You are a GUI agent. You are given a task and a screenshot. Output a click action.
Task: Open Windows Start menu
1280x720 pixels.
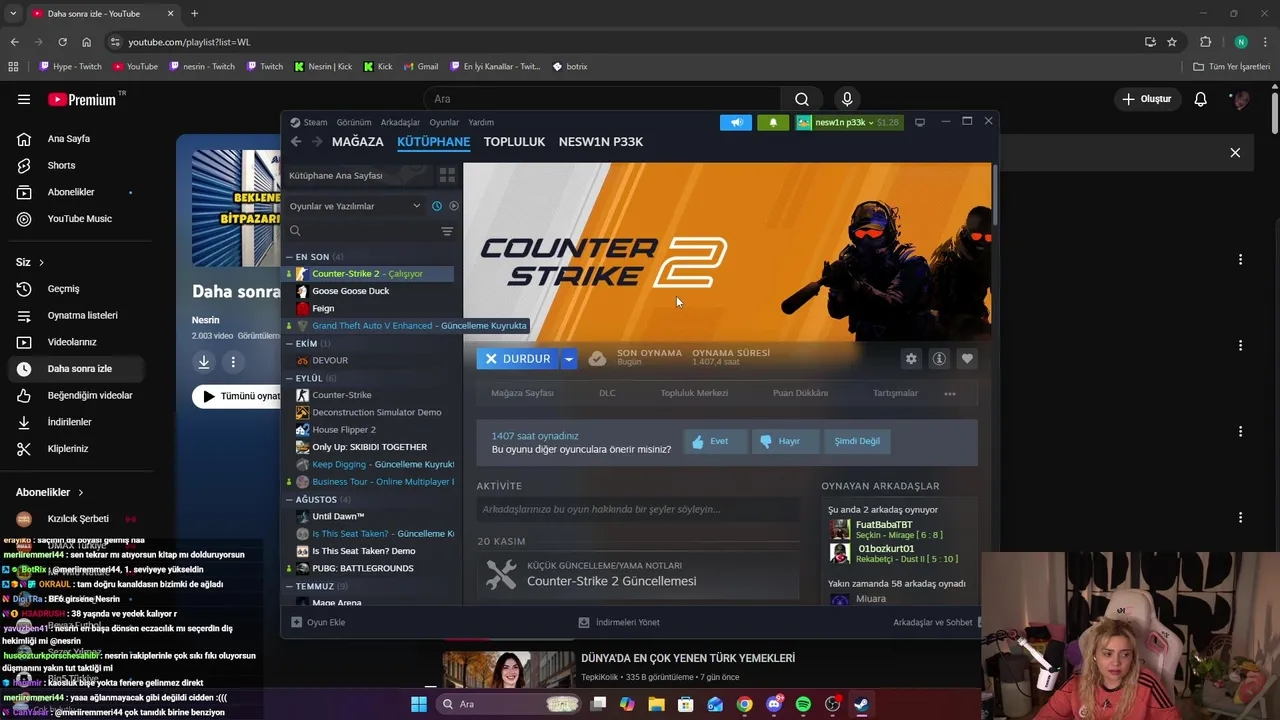pos(419,704)
